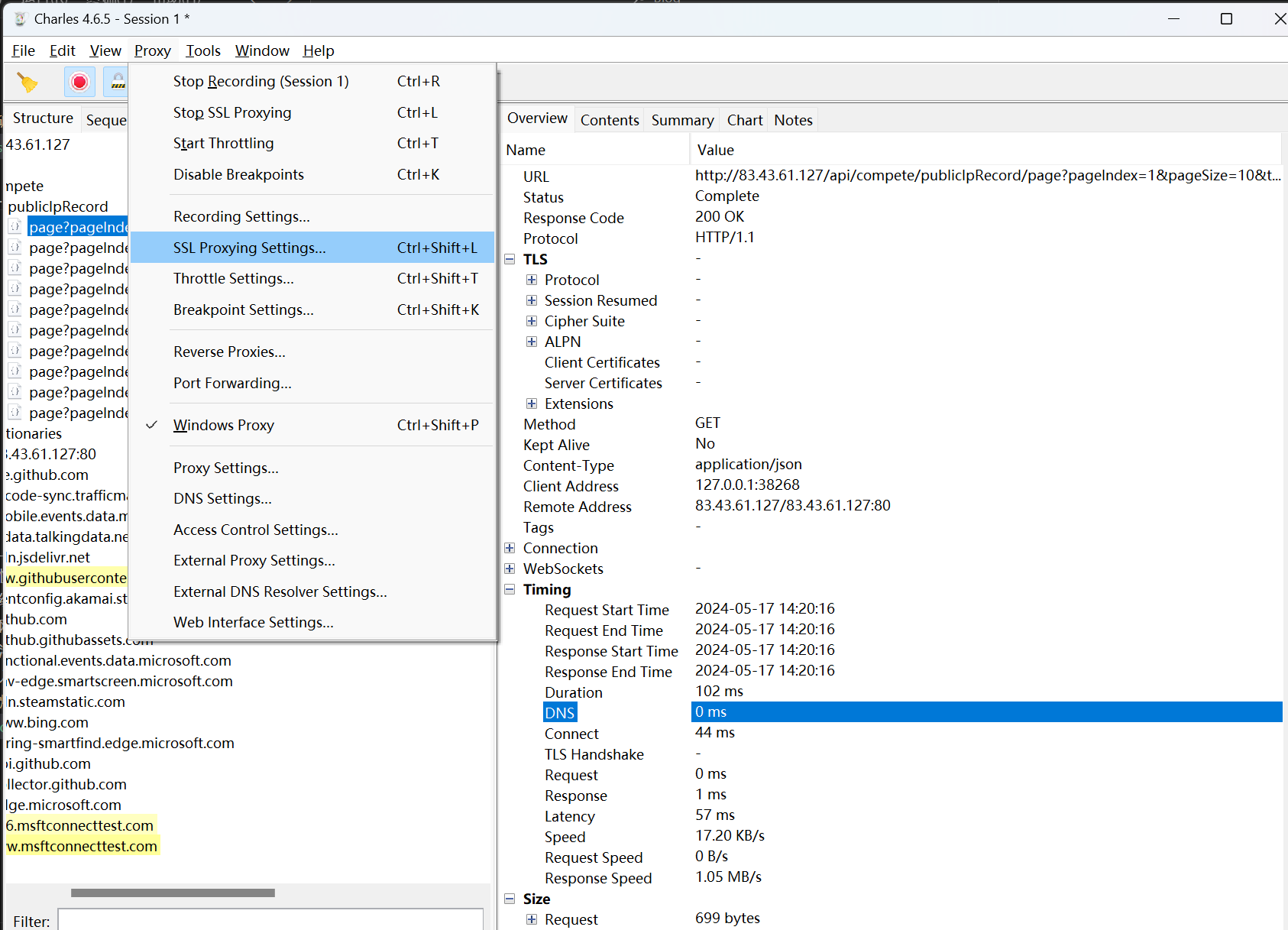
Task: Choose Stop Recording (Session 1)
Action: coord(313,81)
